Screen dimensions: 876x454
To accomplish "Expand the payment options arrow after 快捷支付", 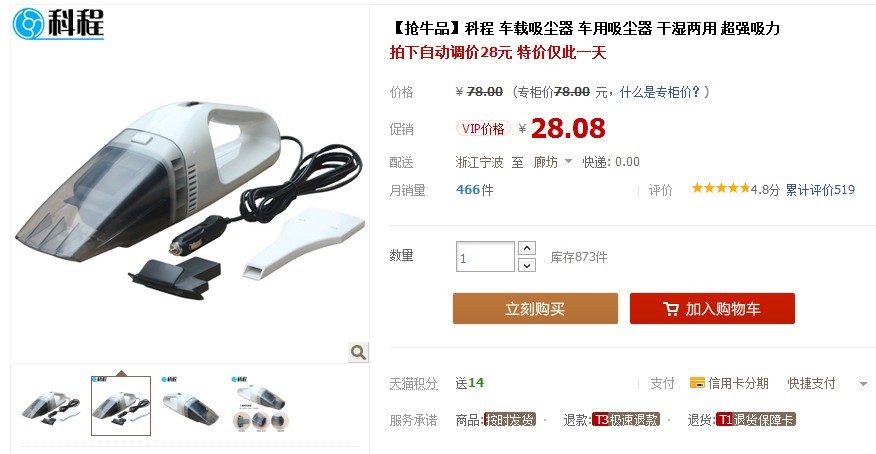I will click(863, 384).
